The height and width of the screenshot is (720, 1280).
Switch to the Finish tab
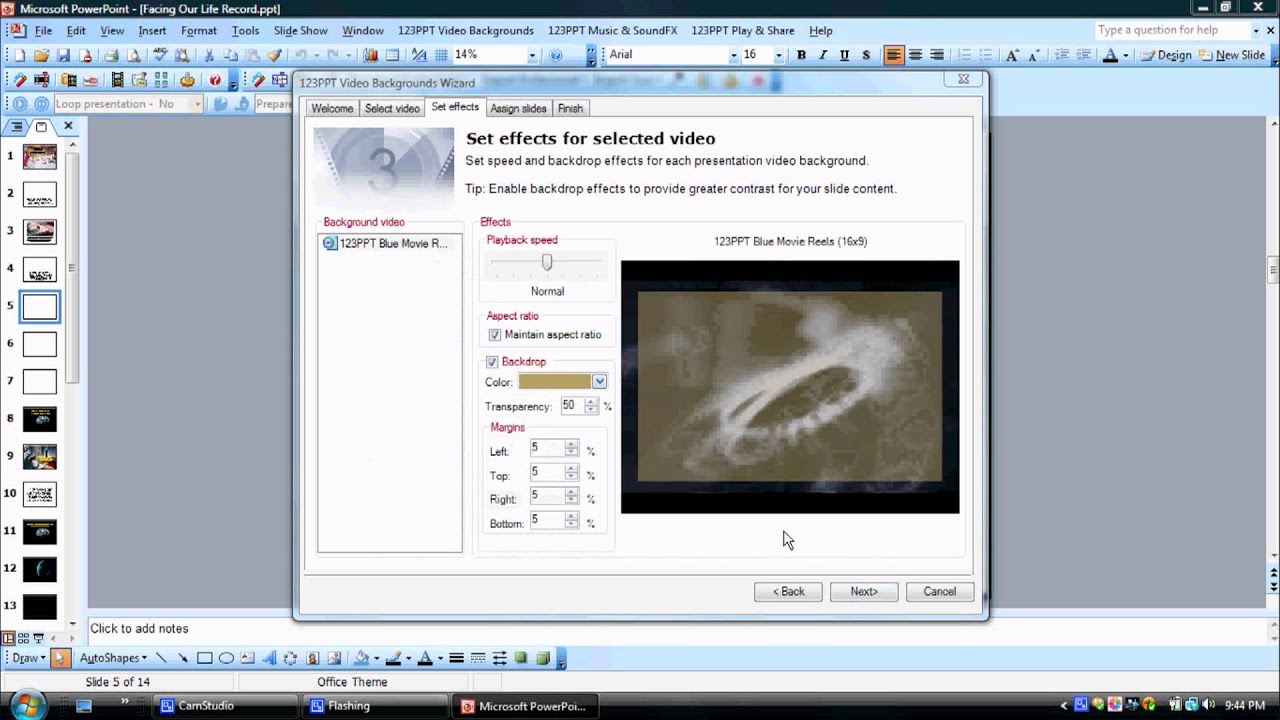(570, 108)
